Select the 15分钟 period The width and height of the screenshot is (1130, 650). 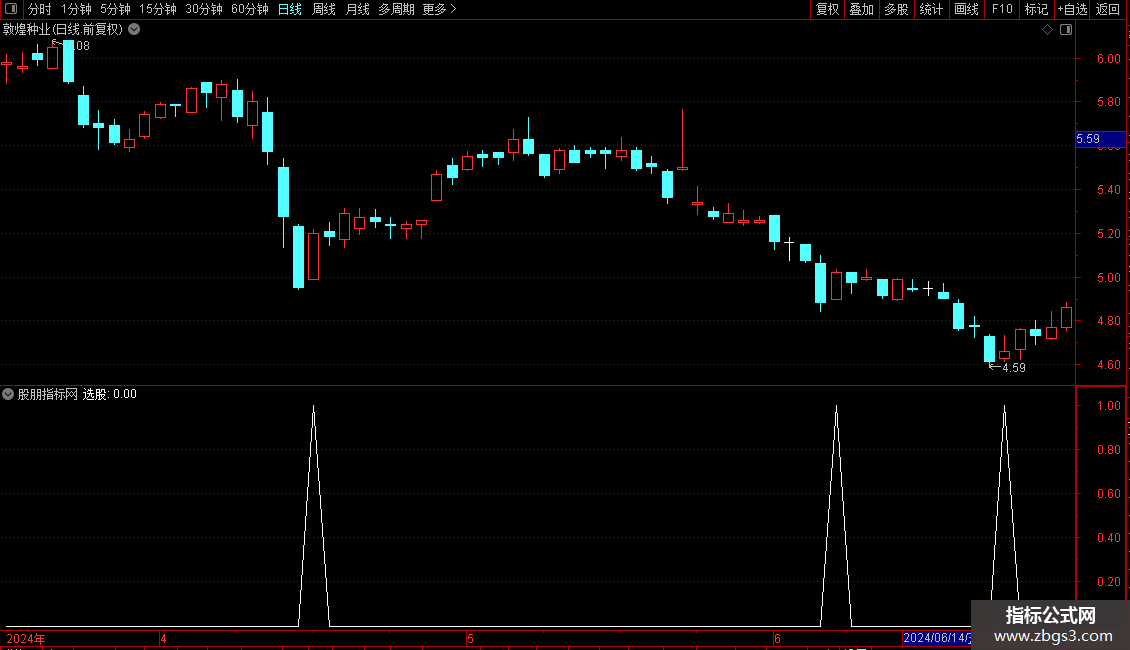157,9
